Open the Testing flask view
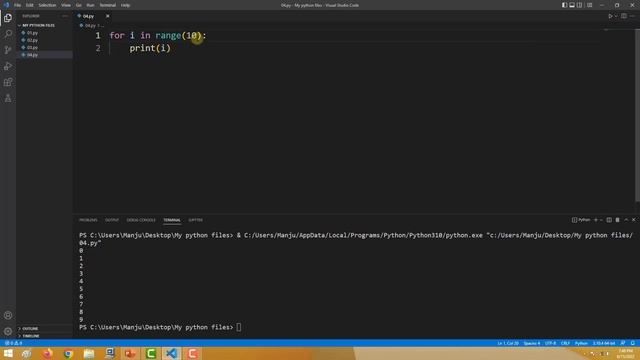The height and width of the screenshot is (360, 640). click(x=8, y=98)
